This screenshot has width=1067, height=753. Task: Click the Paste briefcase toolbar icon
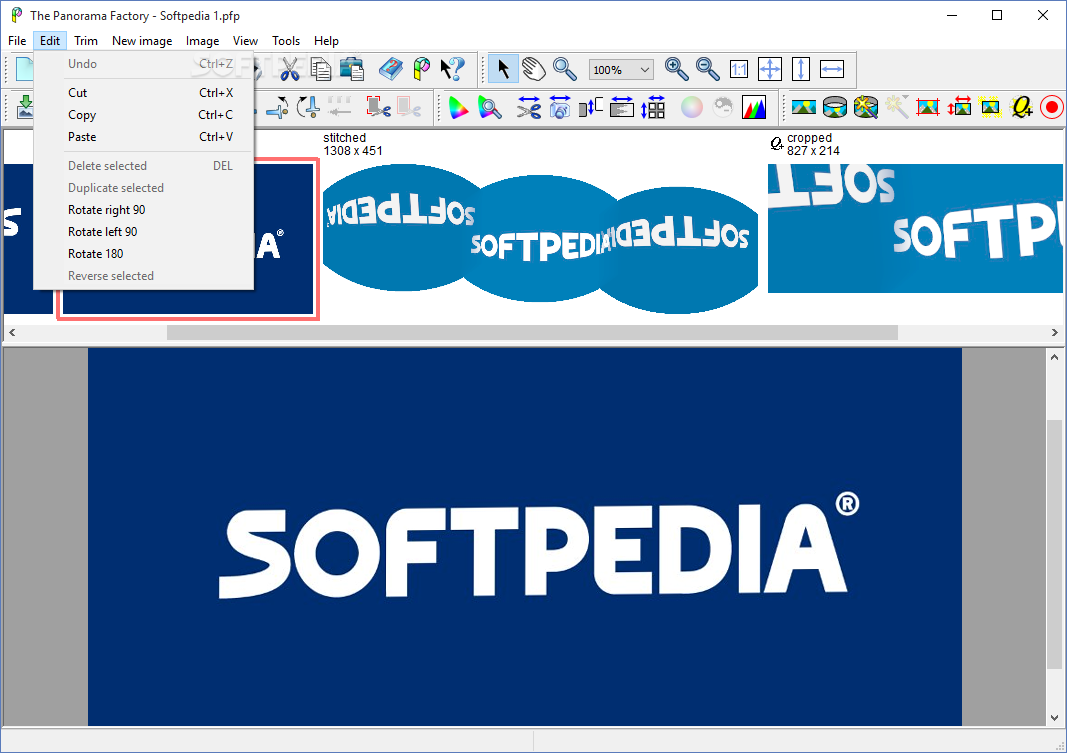pyautogui.click(x=352, y=69)
